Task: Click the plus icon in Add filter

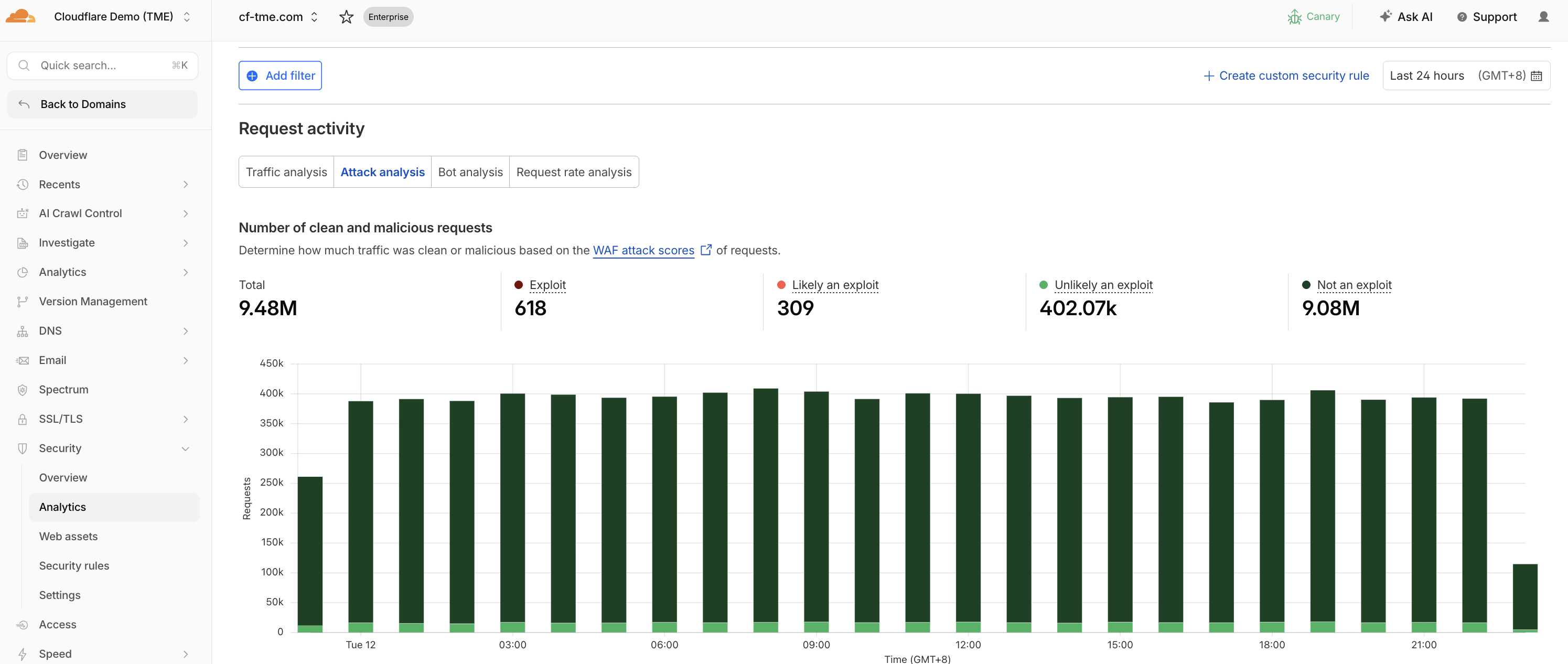Action: [252, 76]
